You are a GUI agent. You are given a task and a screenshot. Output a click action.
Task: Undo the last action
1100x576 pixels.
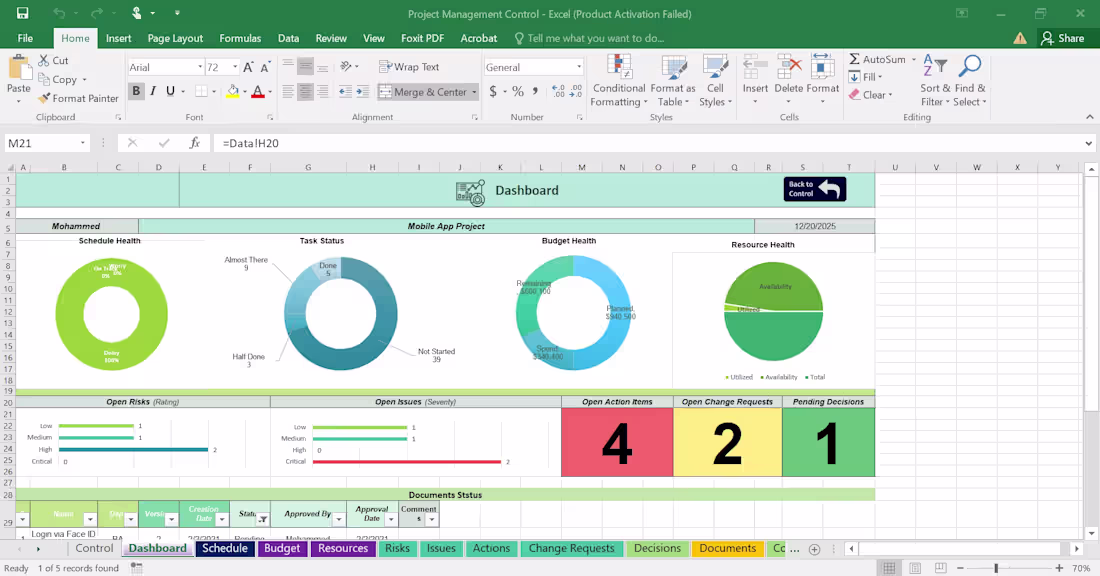57,14
